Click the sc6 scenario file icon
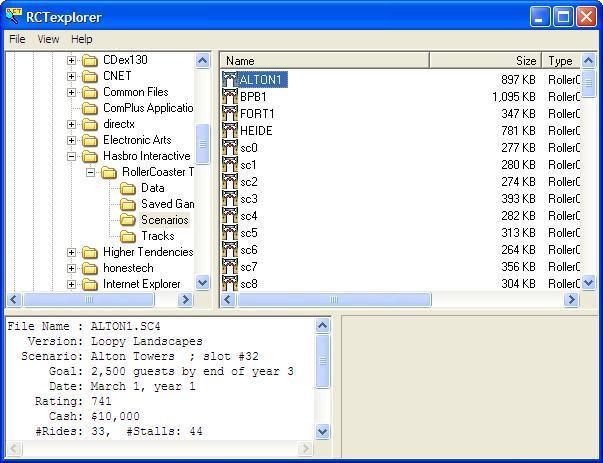Screen dimensions: 603x463 (230, 250)
